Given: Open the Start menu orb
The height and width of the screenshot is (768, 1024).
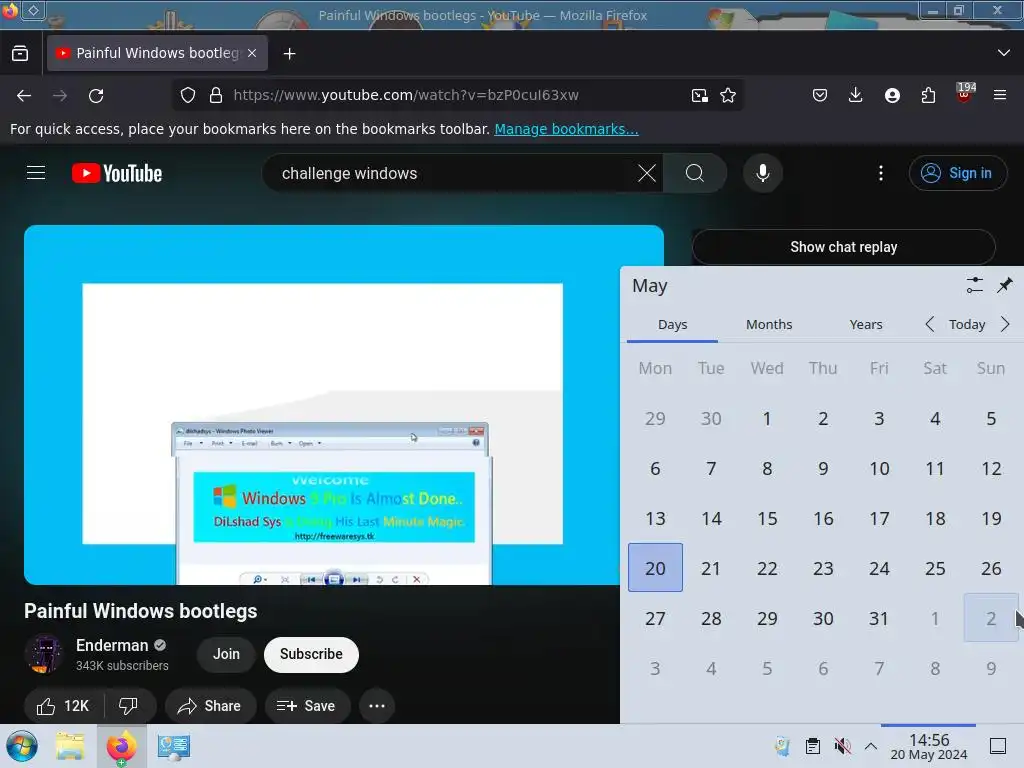Looking at the screenshot, I should point(22,746).
